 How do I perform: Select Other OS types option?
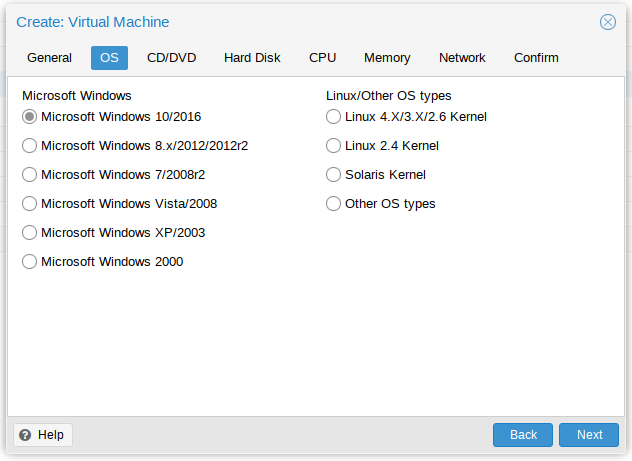coord(333,204)
